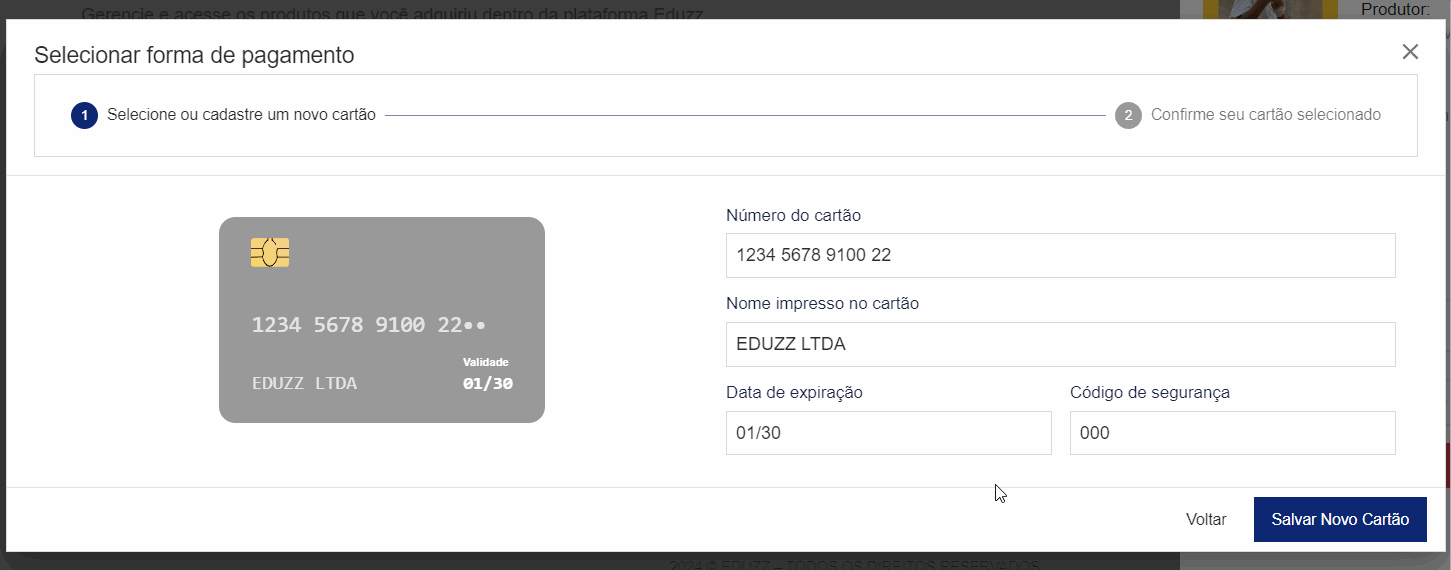Close the payment method dialog
This screenshot has width=1451, height=570.
(1410, 52)
